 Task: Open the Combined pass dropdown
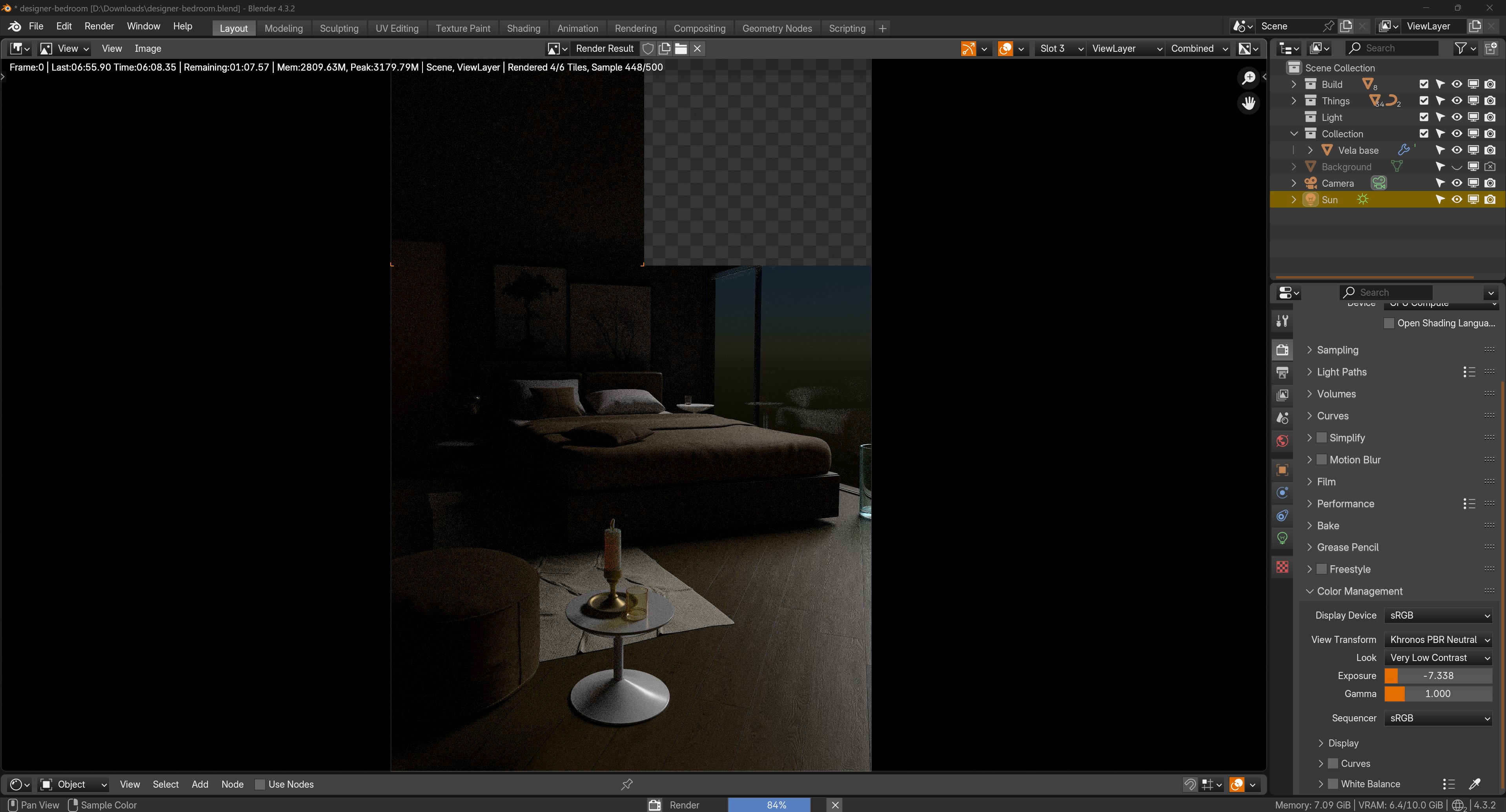pyautogui.click(x=1198, y=49)
